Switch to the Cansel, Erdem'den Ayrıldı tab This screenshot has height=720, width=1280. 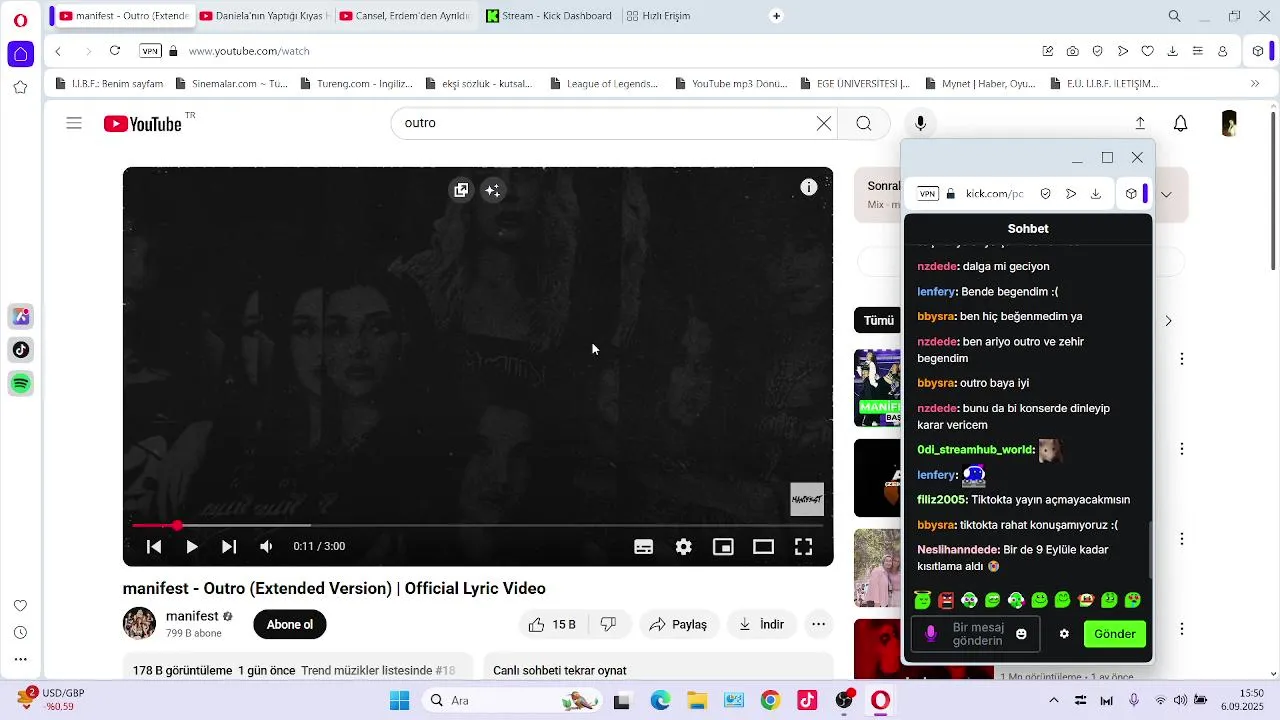[x=403, y=16]
